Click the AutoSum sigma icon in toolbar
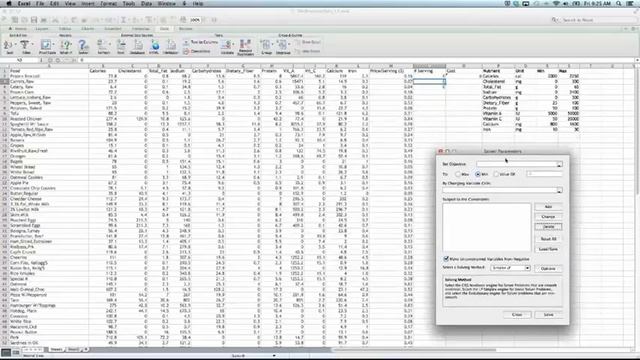 (123, 20)
